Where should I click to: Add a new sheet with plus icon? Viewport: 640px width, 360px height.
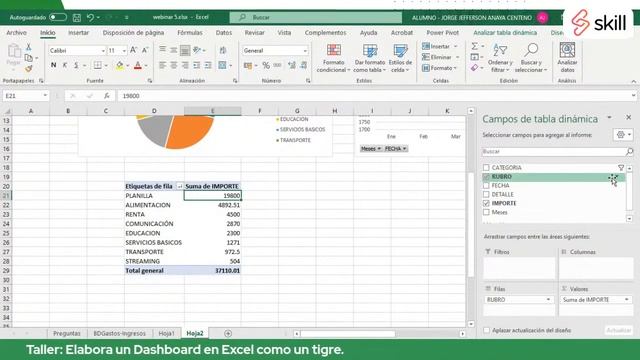point(228,333)
